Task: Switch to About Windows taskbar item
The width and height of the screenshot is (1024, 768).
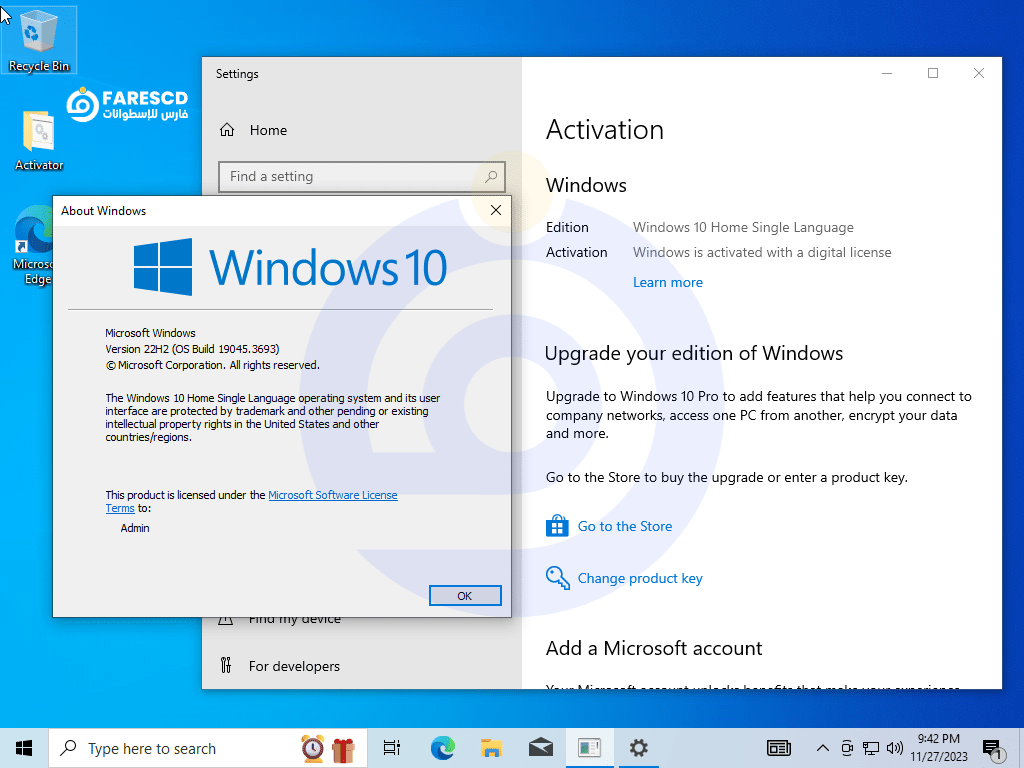Action: tap(589, 748)
